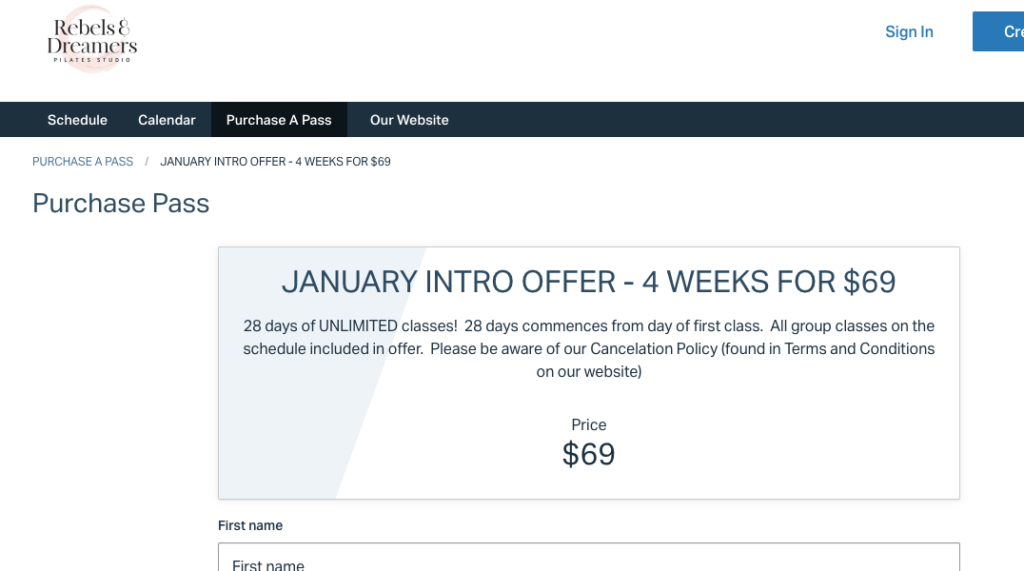Select the Purchase A Pass tab
The height and width of the screenshot is (571, 1024).
(278, 120)
